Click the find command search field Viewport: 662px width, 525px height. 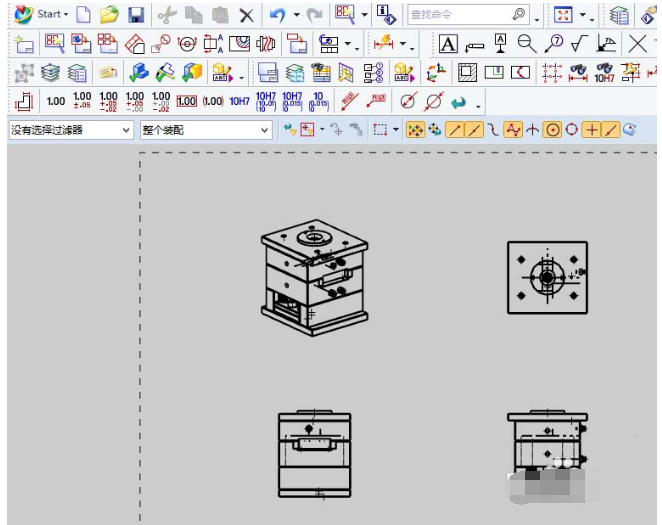point(469,15)
